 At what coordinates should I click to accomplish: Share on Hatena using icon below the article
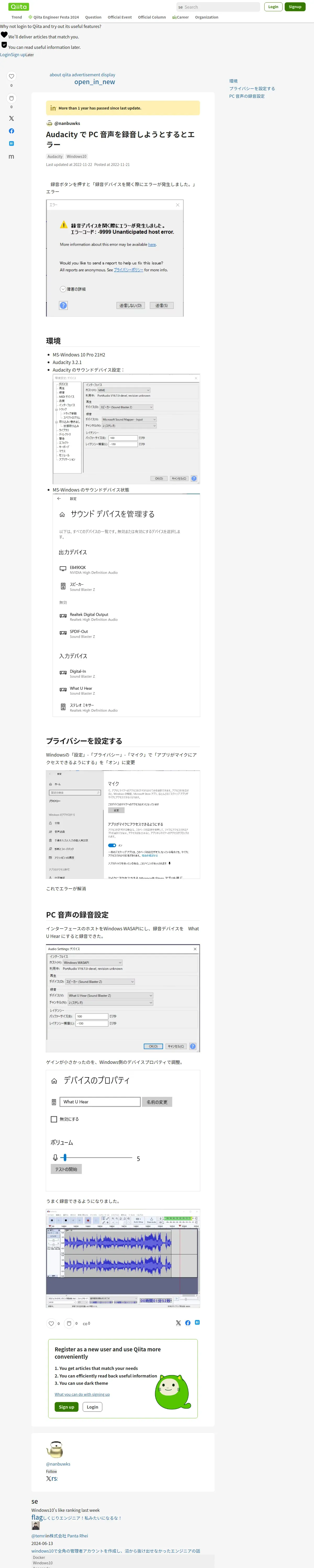coord(197,1323)
